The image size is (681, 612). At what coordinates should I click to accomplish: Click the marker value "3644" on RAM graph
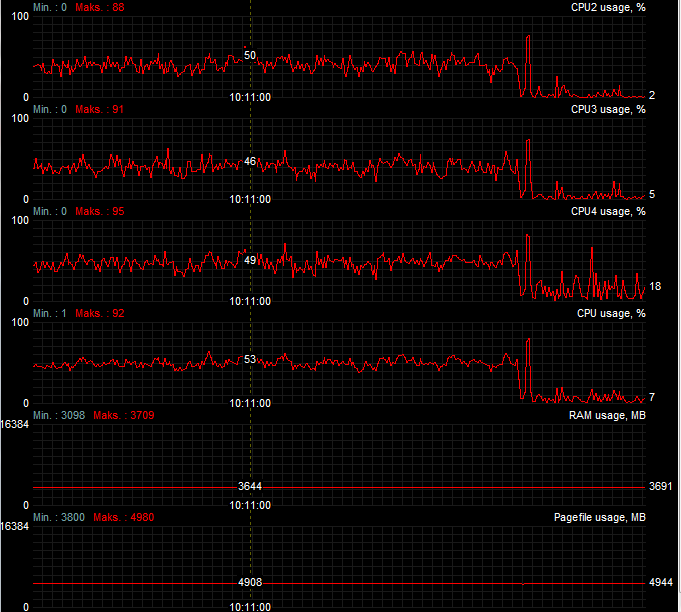[x=250, y=486]
